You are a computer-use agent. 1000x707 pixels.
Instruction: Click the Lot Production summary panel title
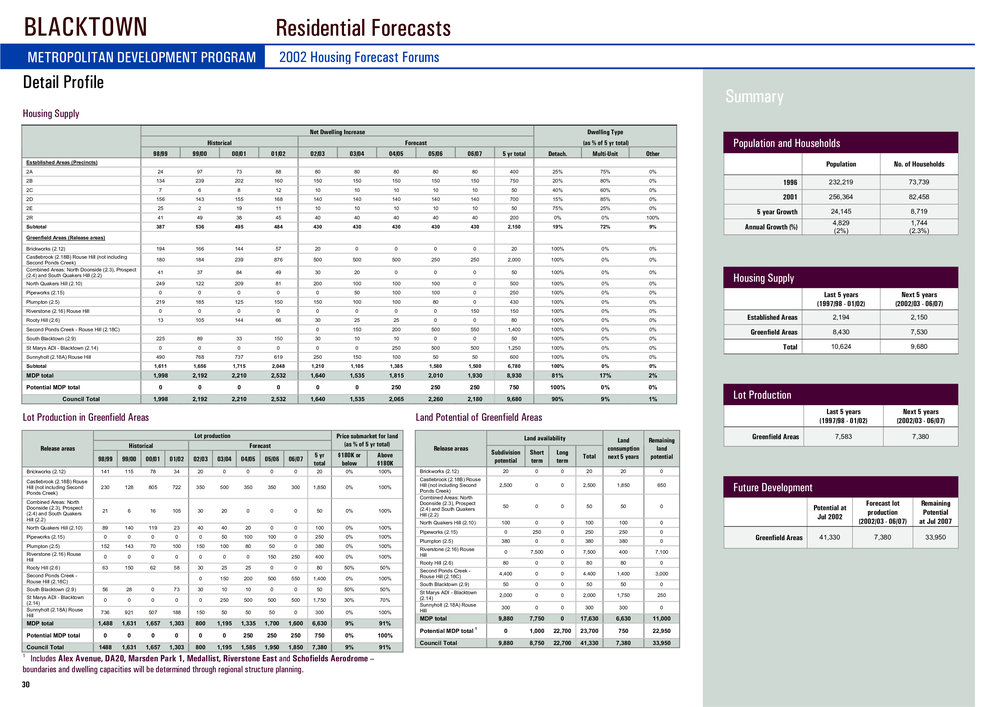762,395
